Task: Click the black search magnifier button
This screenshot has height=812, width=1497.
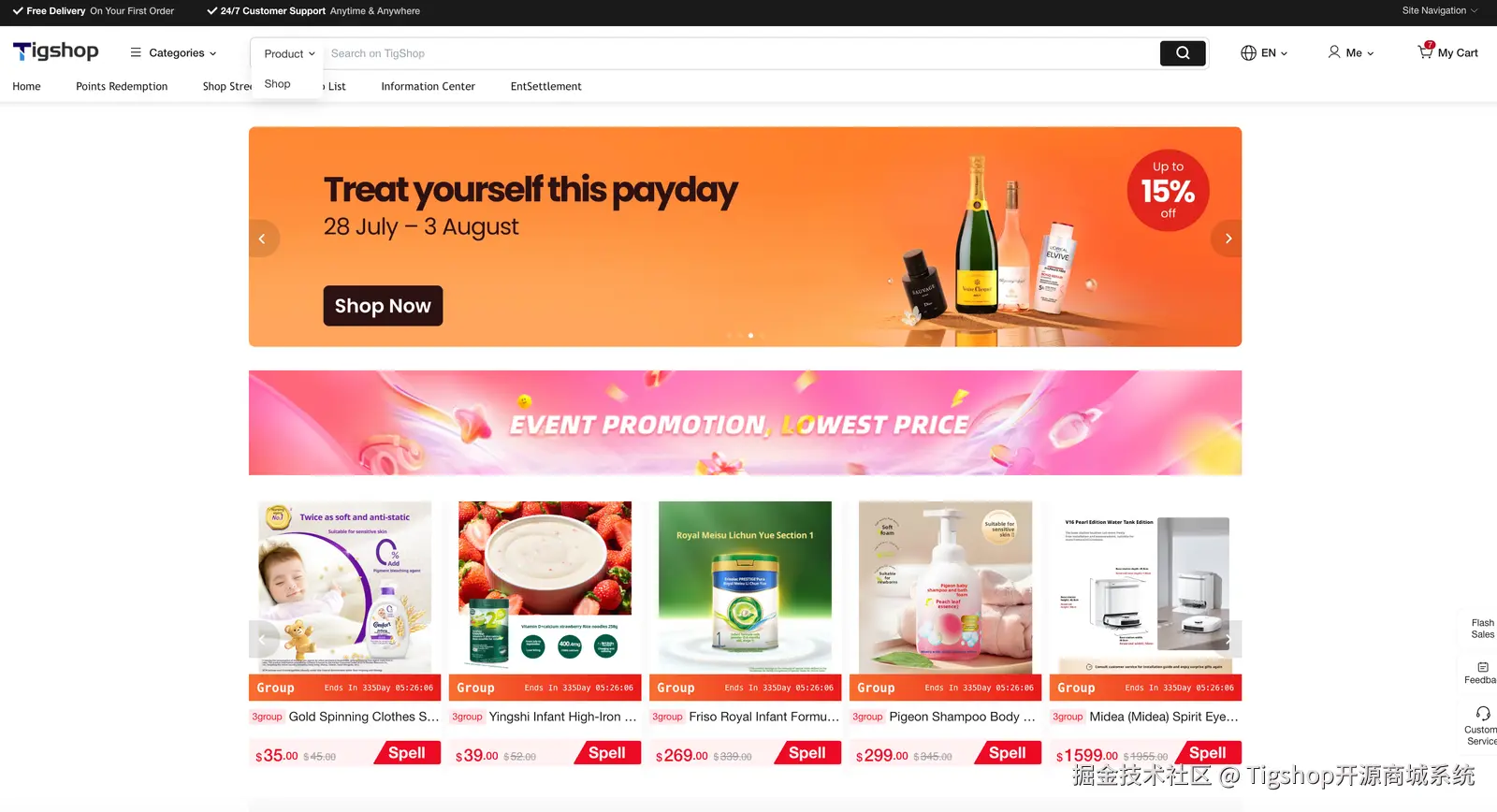Action: point(1183,53)
